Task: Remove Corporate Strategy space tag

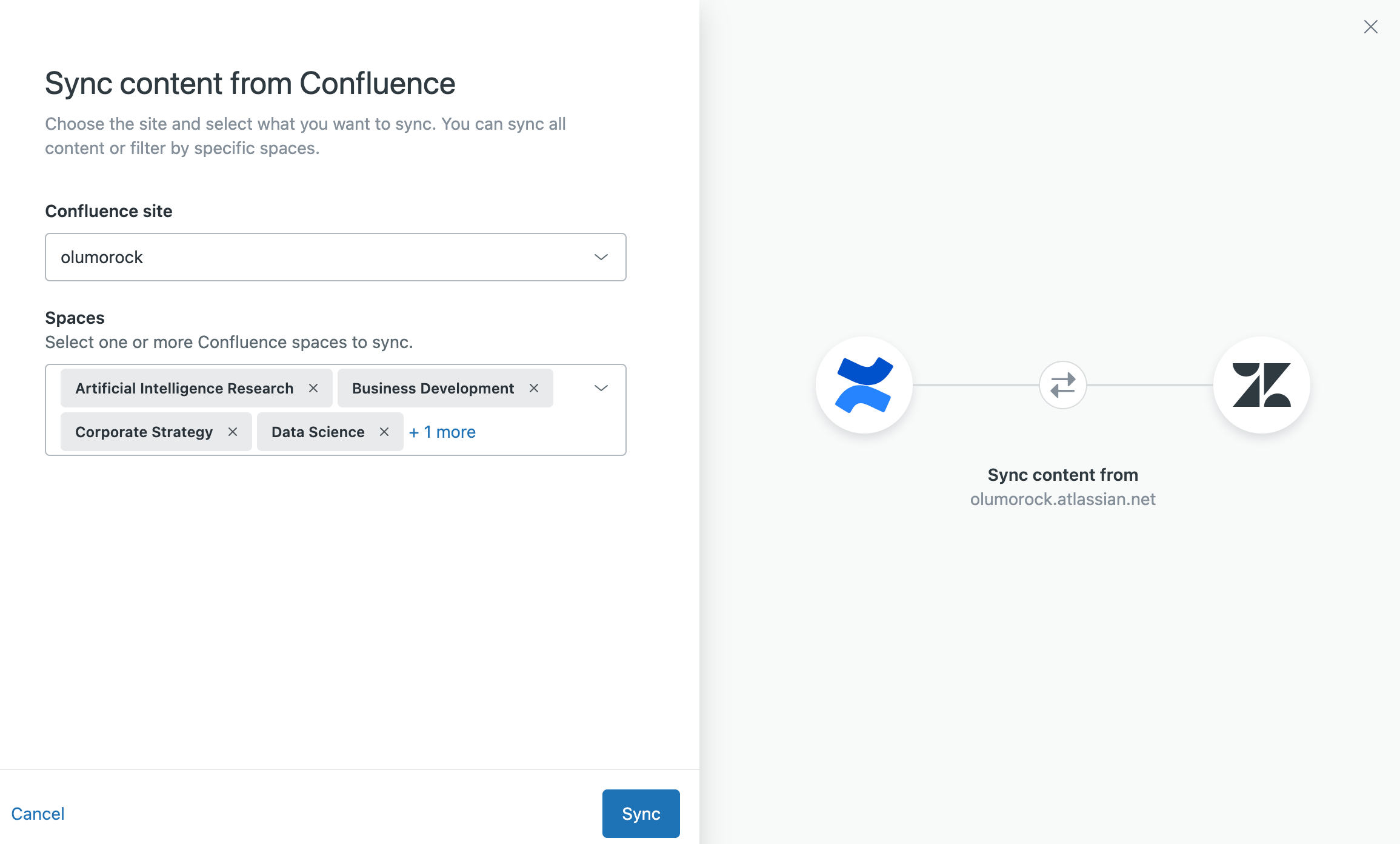Action: coord(233,432)
